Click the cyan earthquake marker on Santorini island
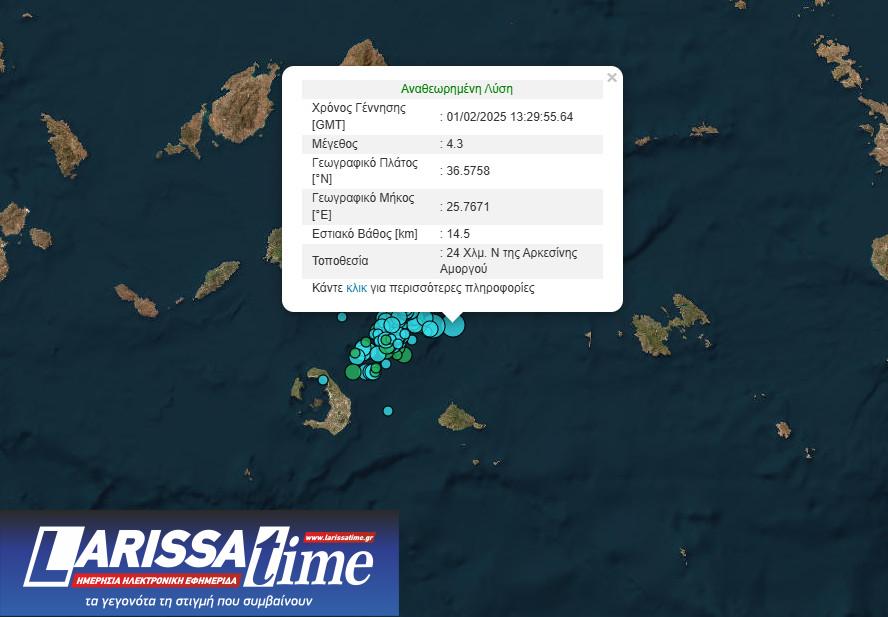The height and width of the screenshot is (617, 888). click(322, 380)
